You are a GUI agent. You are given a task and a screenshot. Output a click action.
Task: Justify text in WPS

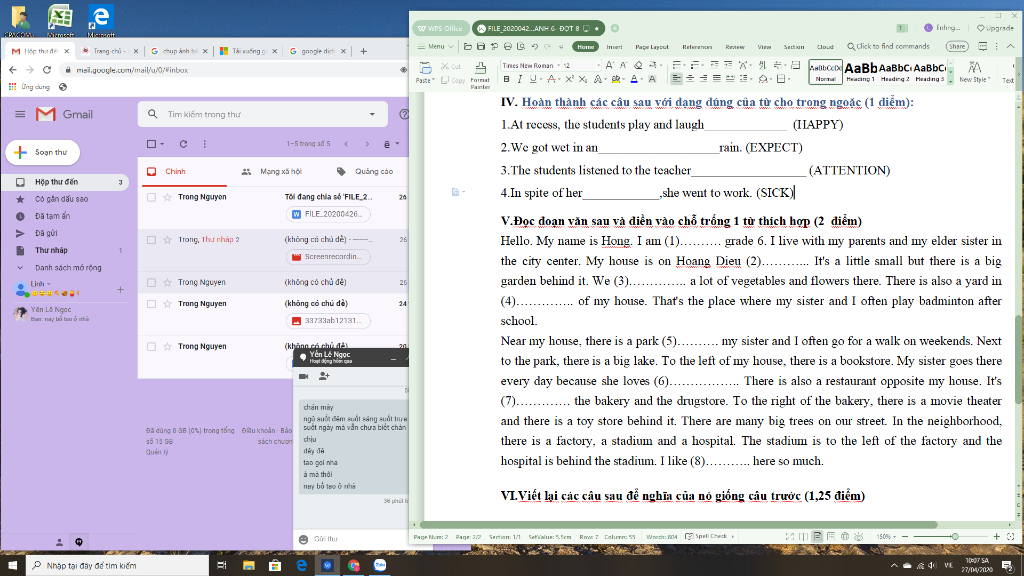(716, 79)
